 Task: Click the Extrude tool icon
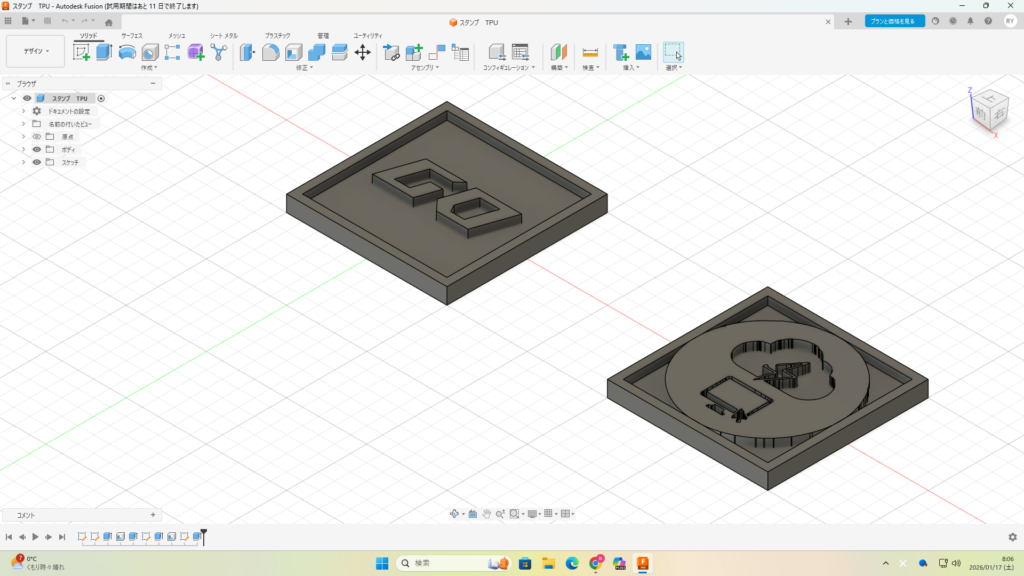point(104,52)
